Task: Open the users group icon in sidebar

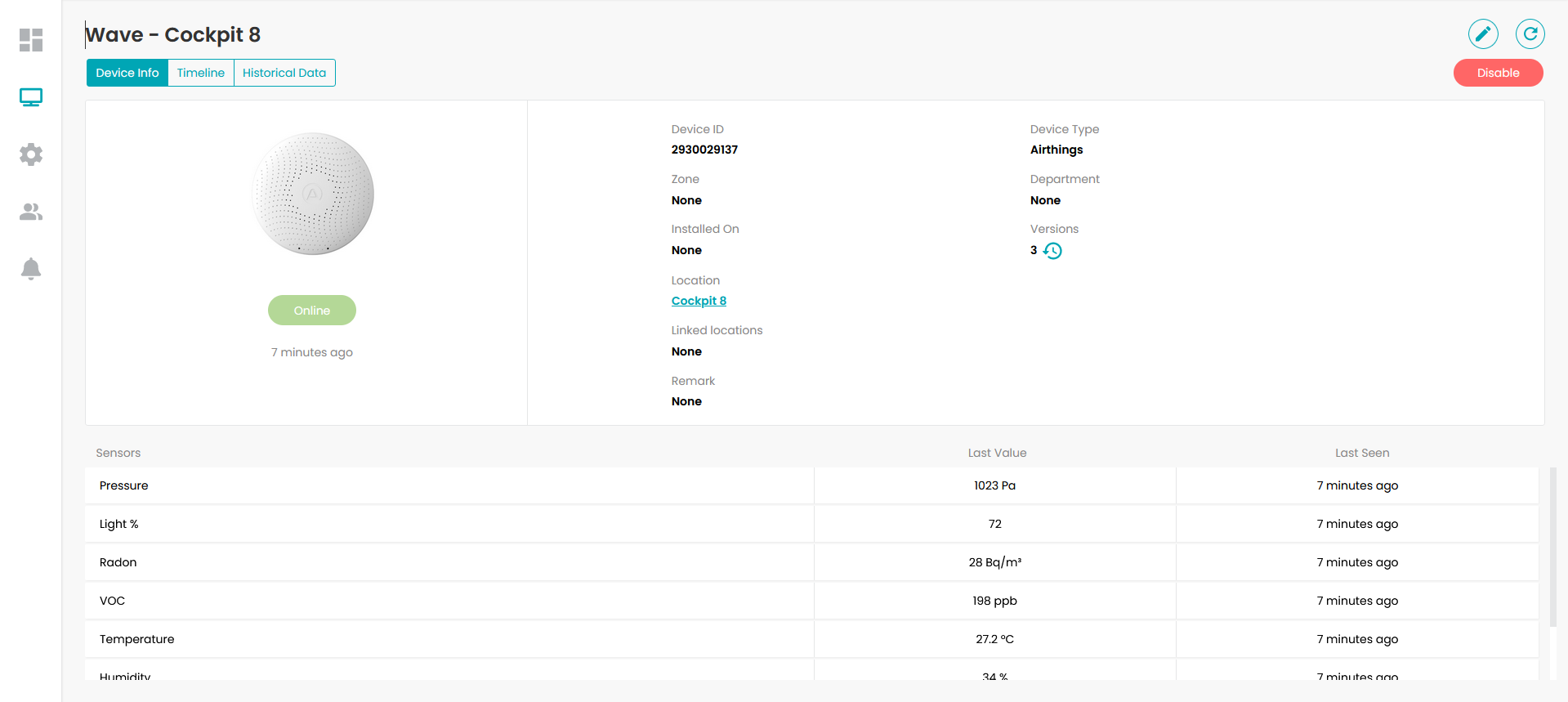Action: (x=31, y=212)
